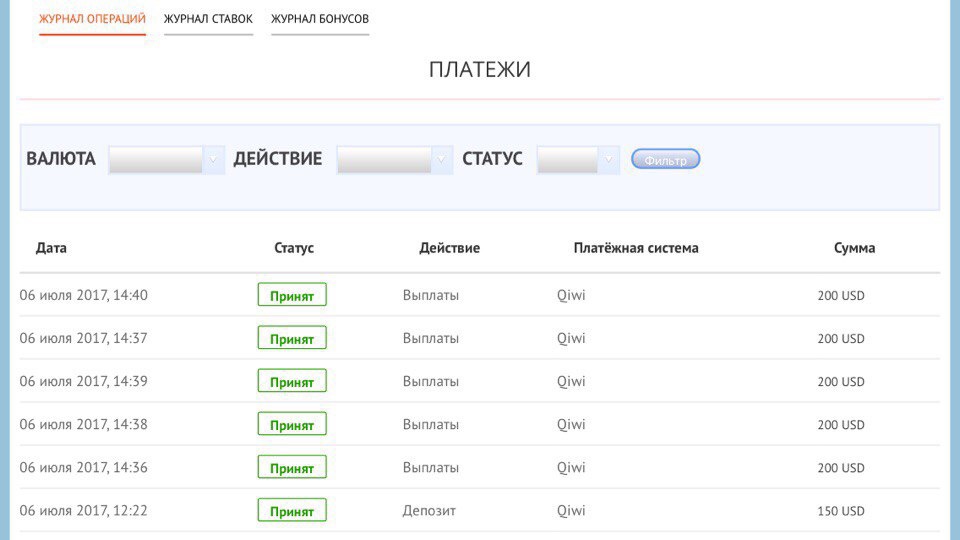
Task: Click the Платёжная система column header
Action: (636, 248)
